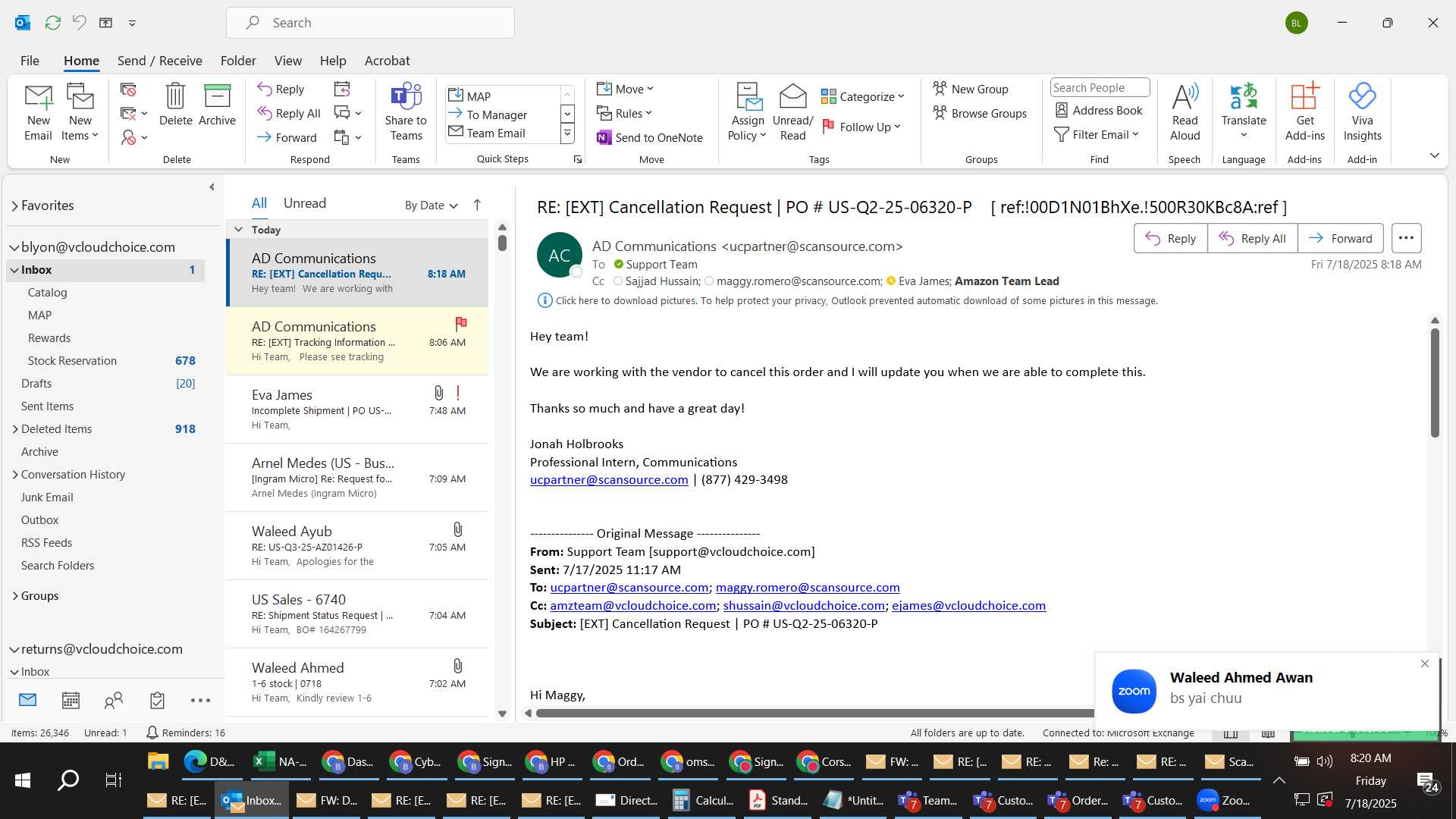Switch to People view

pyautogui.click(x=114, y=700)
